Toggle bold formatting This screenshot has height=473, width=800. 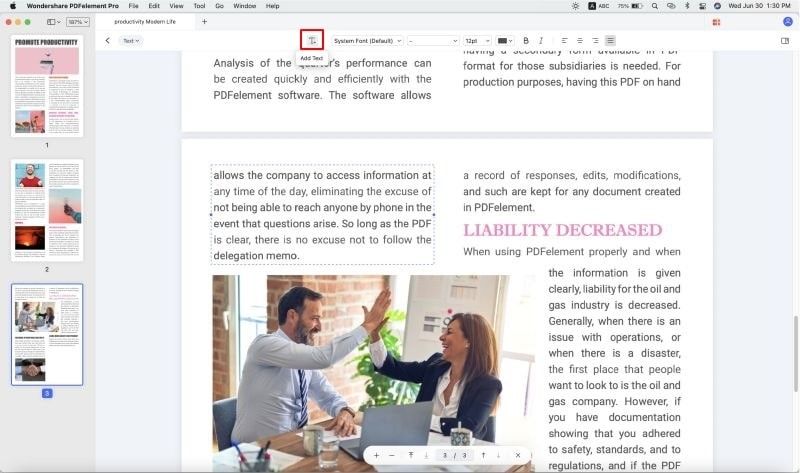click(x=526, y=40)
